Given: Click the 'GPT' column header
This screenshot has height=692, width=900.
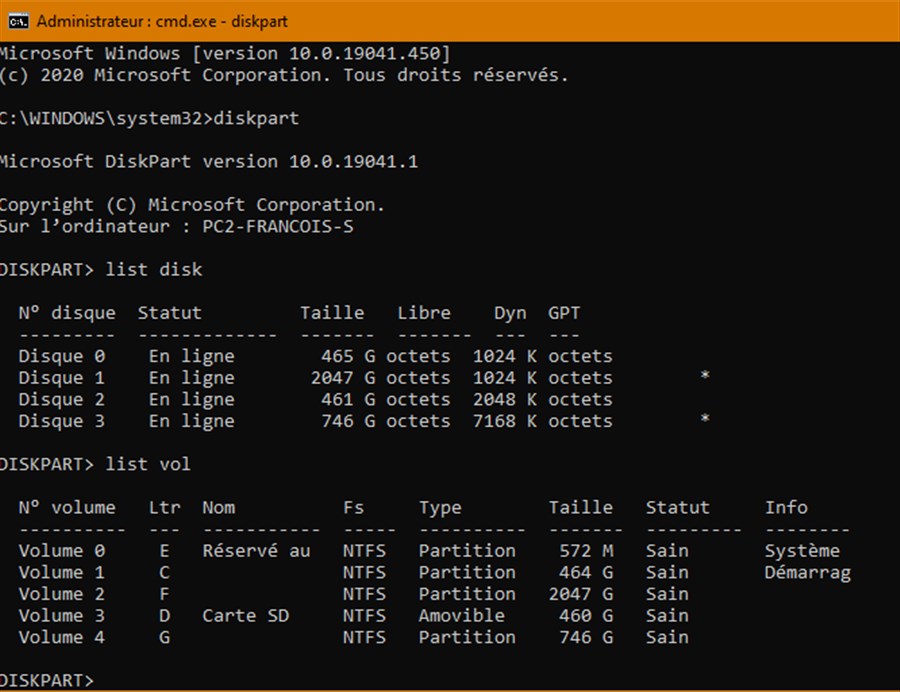Looking at the screenshot, I should click(x=564, y=313).
